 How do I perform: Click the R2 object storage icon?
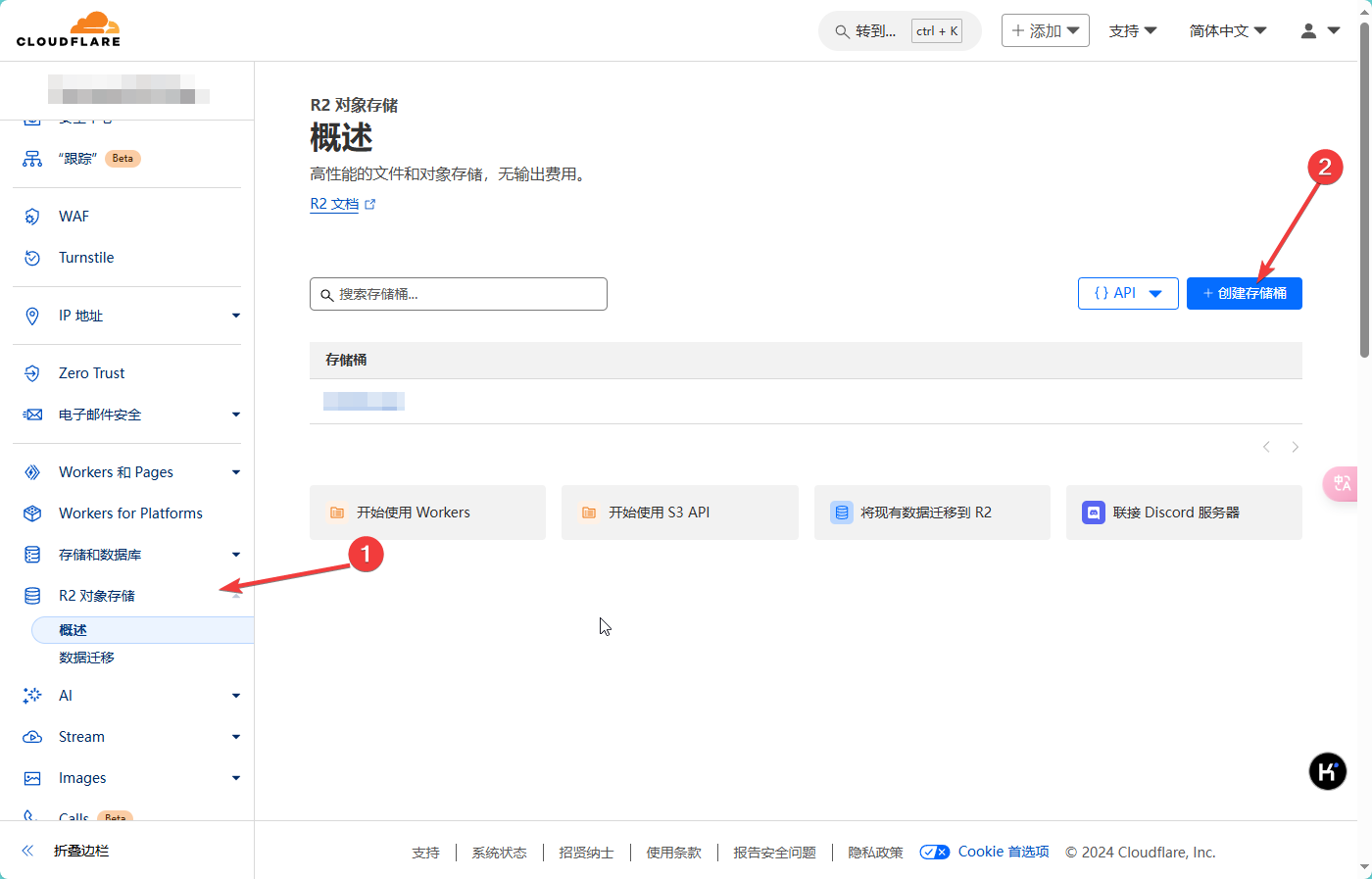32,596
